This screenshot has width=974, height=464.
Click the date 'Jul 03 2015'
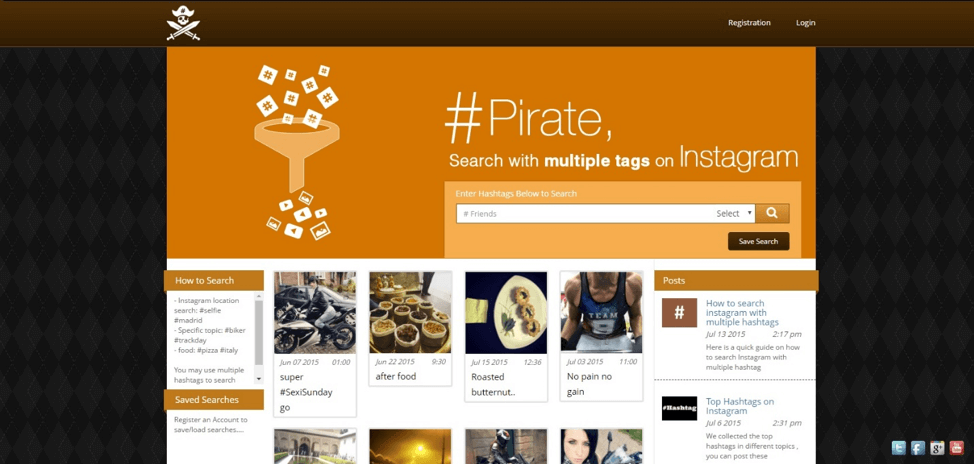(586, 362)
